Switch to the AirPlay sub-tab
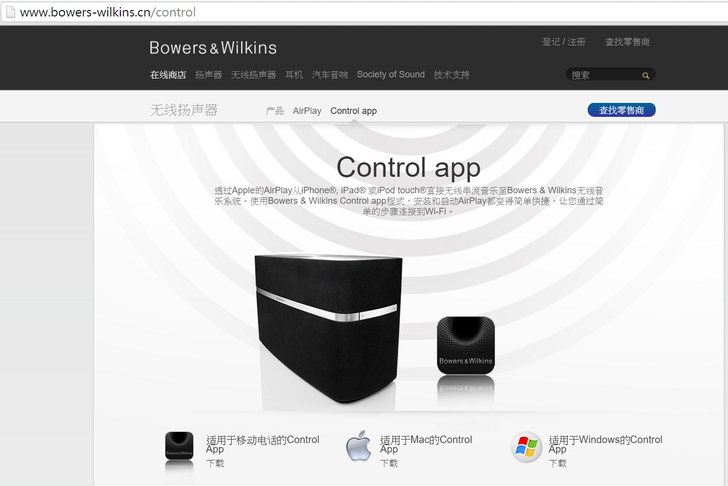Viewport: 728px width, 486px height. [307, 111]
